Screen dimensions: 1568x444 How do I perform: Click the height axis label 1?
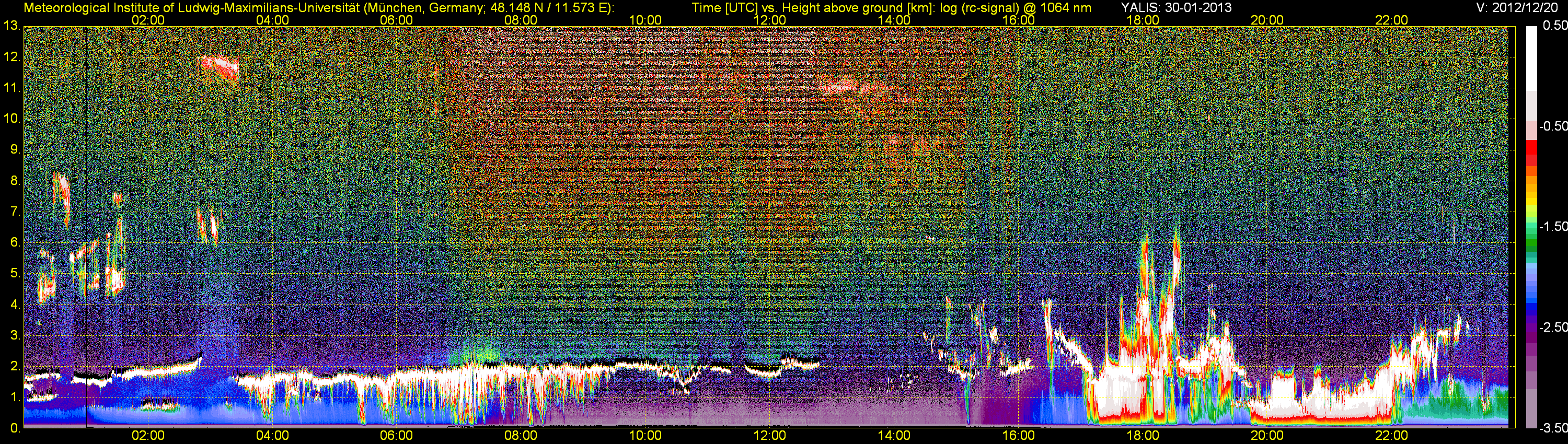coord(15,397)
